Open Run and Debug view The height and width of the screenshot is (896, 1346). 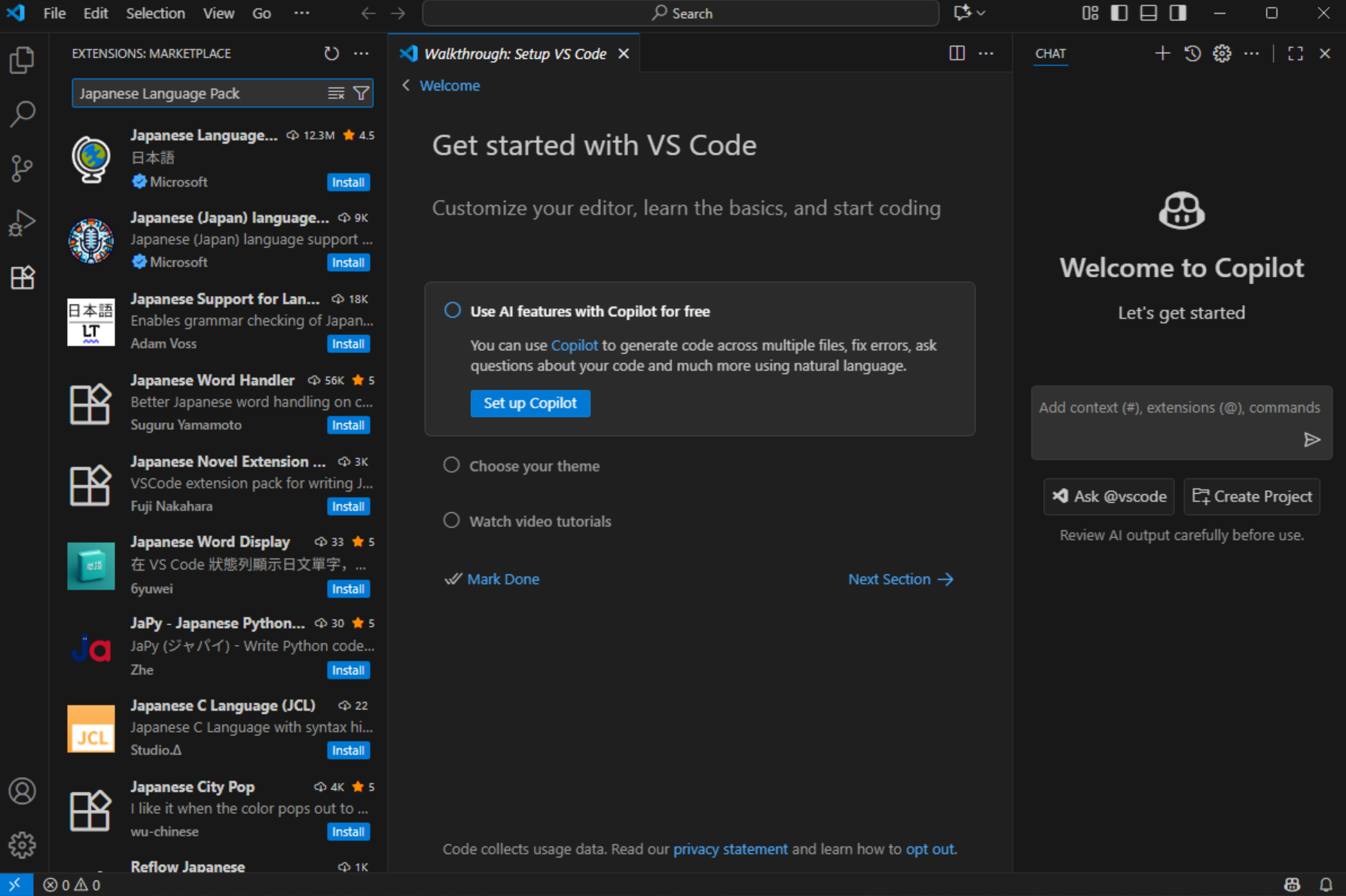[22, 223]
